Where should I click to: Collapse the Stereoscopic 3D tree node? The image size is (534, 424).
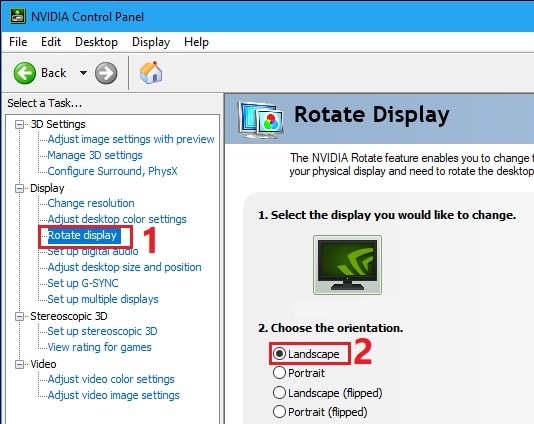click(x=19, y=316)
